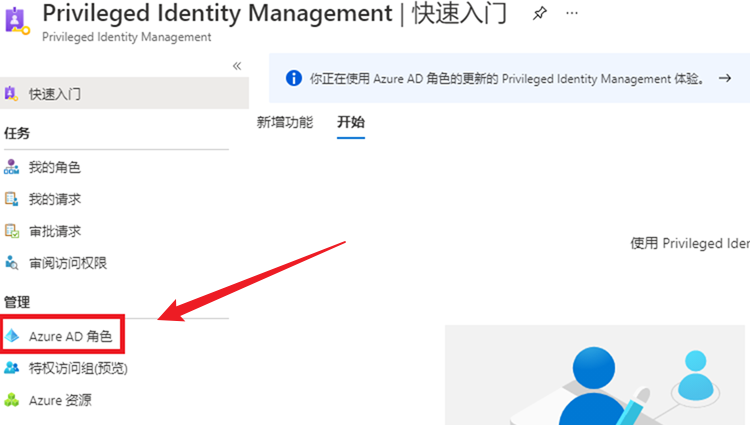The width and height of the screenshot is (750, 425).
Task: Switch to the 新增功能 tab
Action: pos(284,122)
